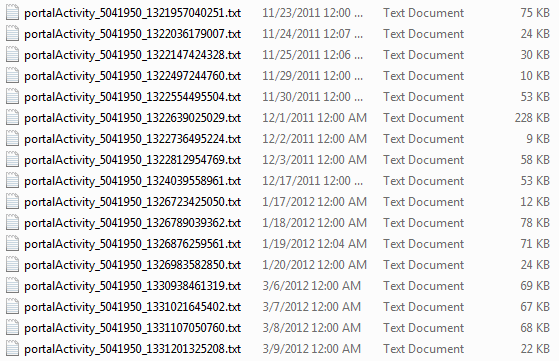
Task: Select the text file icon dated 11/24/2011
Action: [x=12, y=34]
